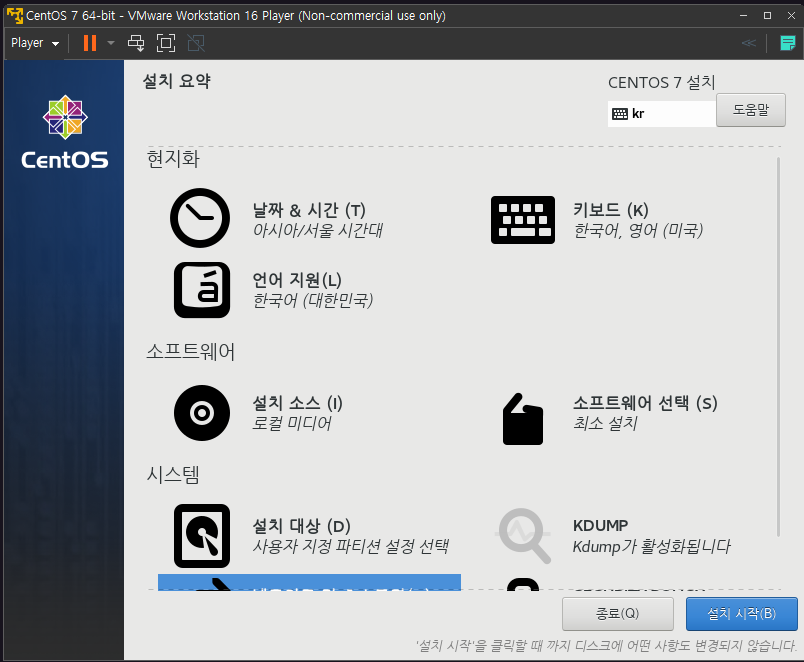
Task: Click the 도움말 help button
Action: click(751, 110)
